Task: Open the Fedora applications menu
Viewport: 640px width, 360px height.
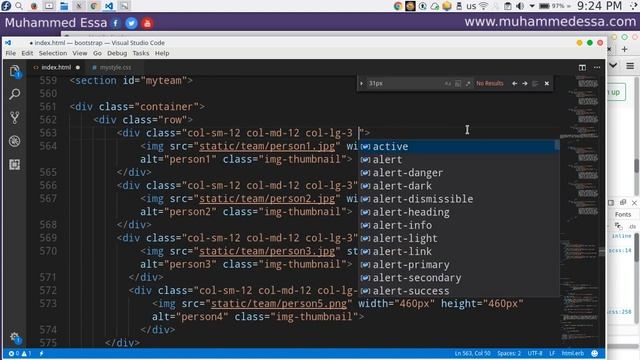Action: [x=6, y=6]
